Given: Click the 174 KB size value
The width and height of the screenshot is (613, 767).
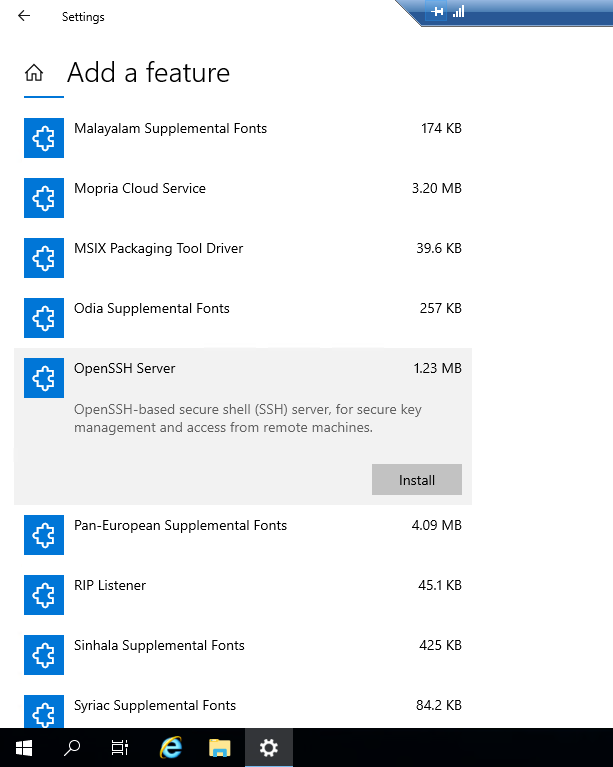Looking at the screenshot, I should [441, 129].
